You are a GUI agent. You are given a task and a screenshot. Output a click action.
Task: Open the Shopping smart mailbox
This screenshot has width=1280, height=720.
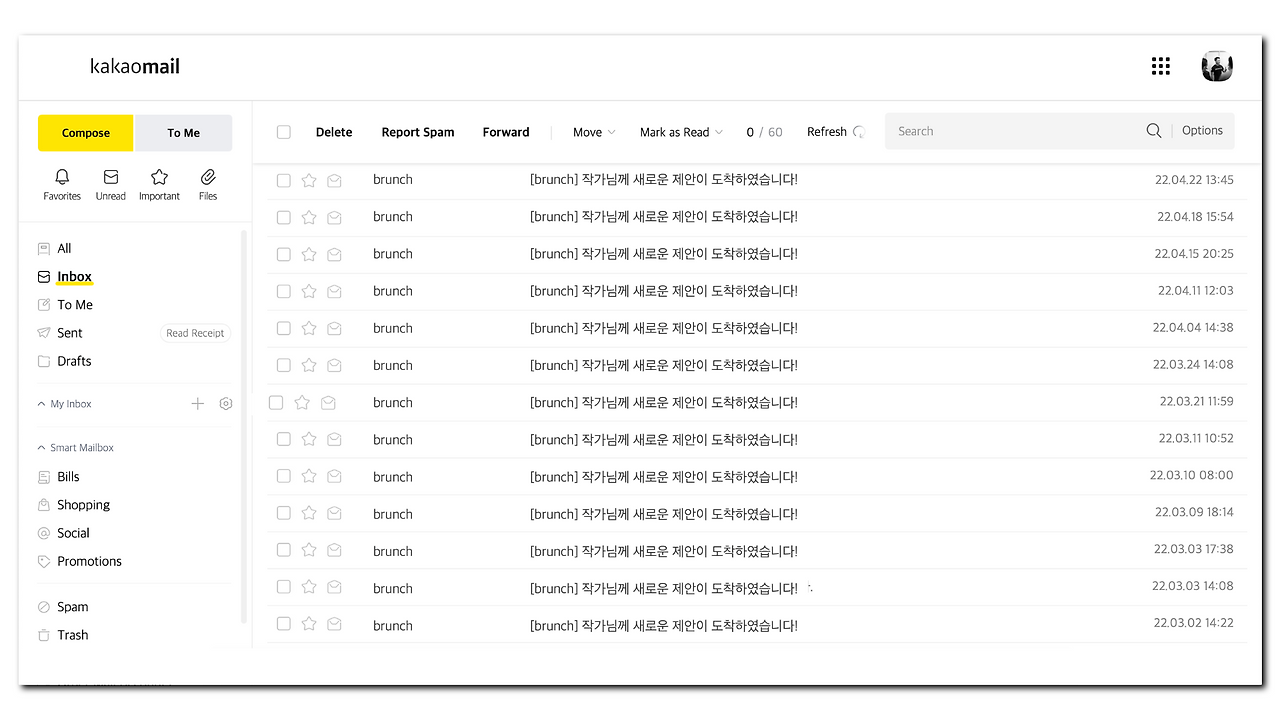pyautogui.click(x=83, y=505)
